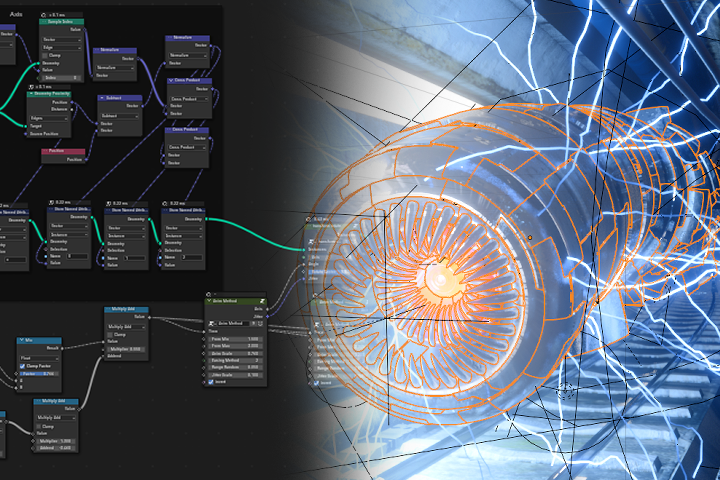This screenshot has height=480, width=720.
Task: Toggle the Invert checkbox in Anim Method node
Action: pyautogui.click(x=211, y=382)
